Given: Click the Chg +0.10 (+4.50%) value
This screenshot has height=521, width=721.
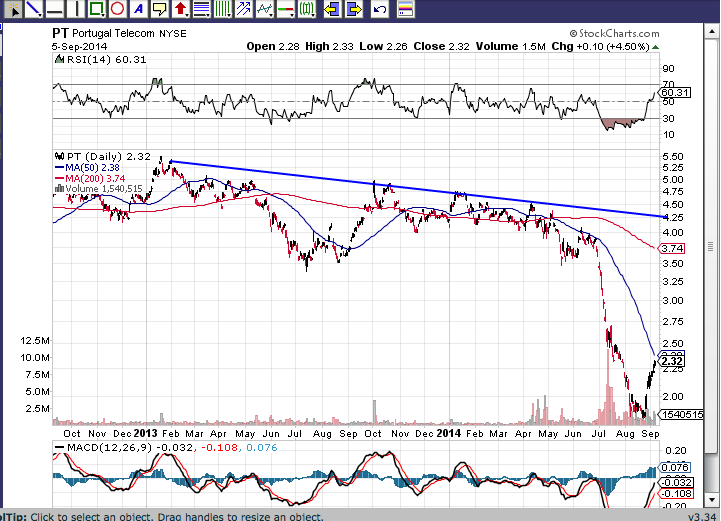Looking at the screenshot, I should (601, 46).
